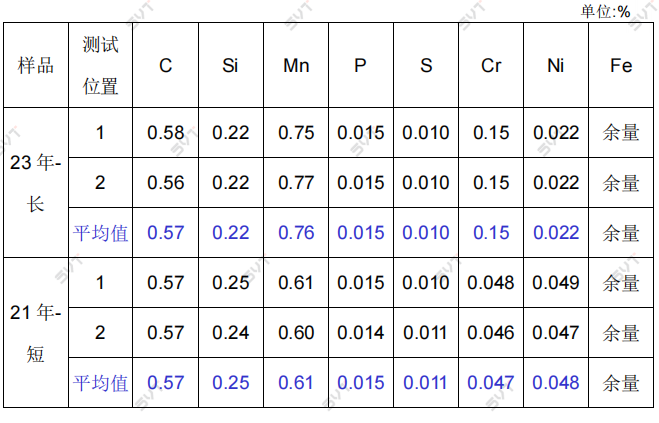Image resolution: width=659 pixels, height=423 pixels.
Task: Select the 测试位置 column header
Action: [x=100, y=66]
